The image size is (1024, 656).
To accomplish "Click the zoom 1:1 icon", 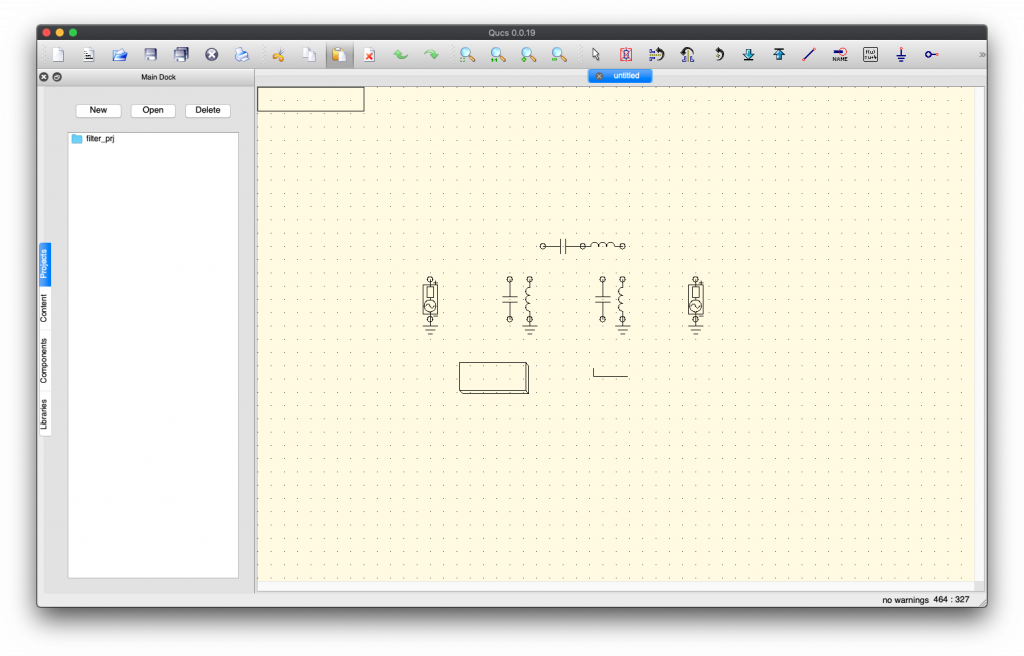I will tap(498, 55).
